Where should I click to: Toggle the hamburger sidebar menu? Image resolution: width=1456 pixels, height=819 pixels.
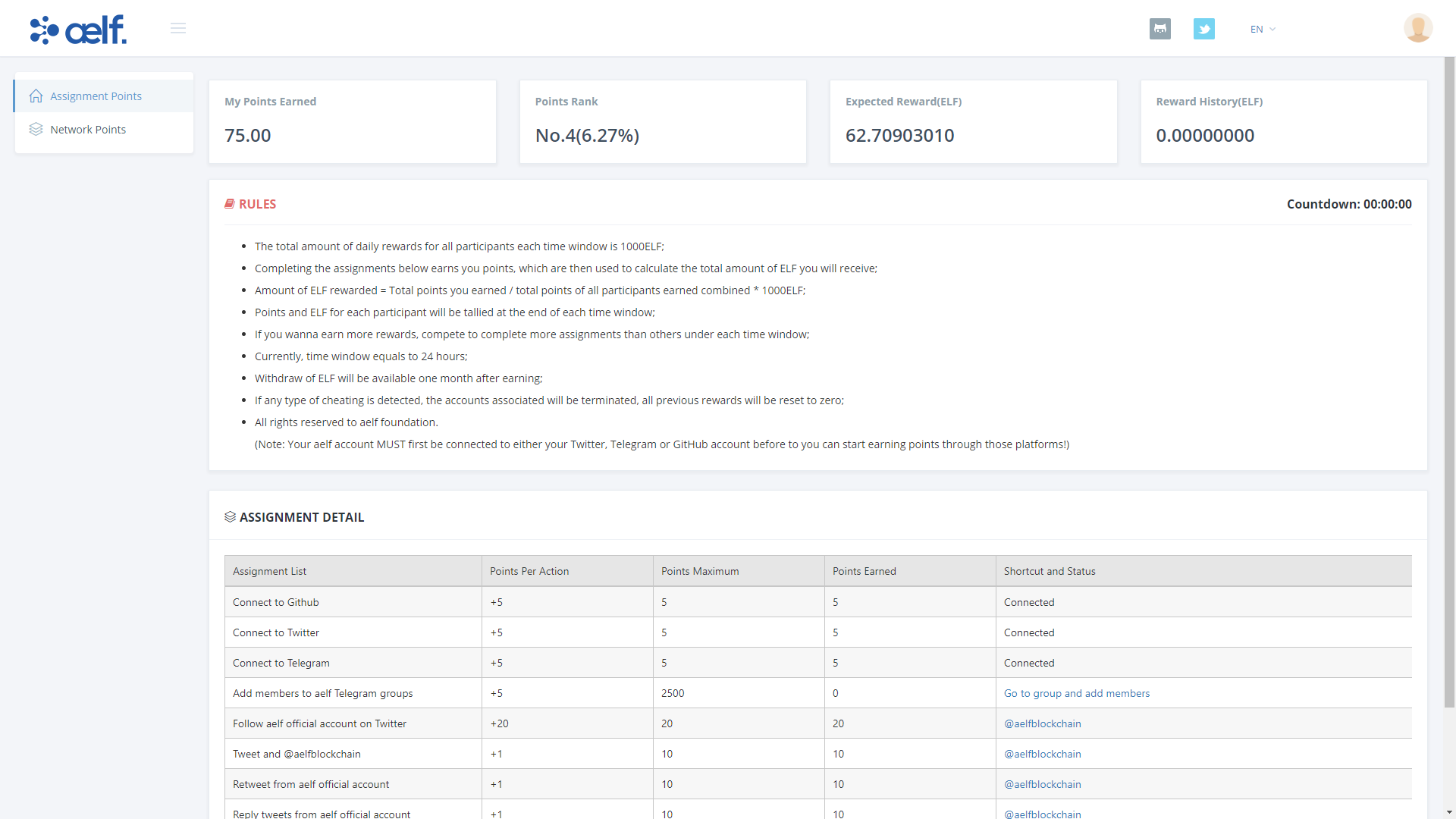(x=178, y=28)
